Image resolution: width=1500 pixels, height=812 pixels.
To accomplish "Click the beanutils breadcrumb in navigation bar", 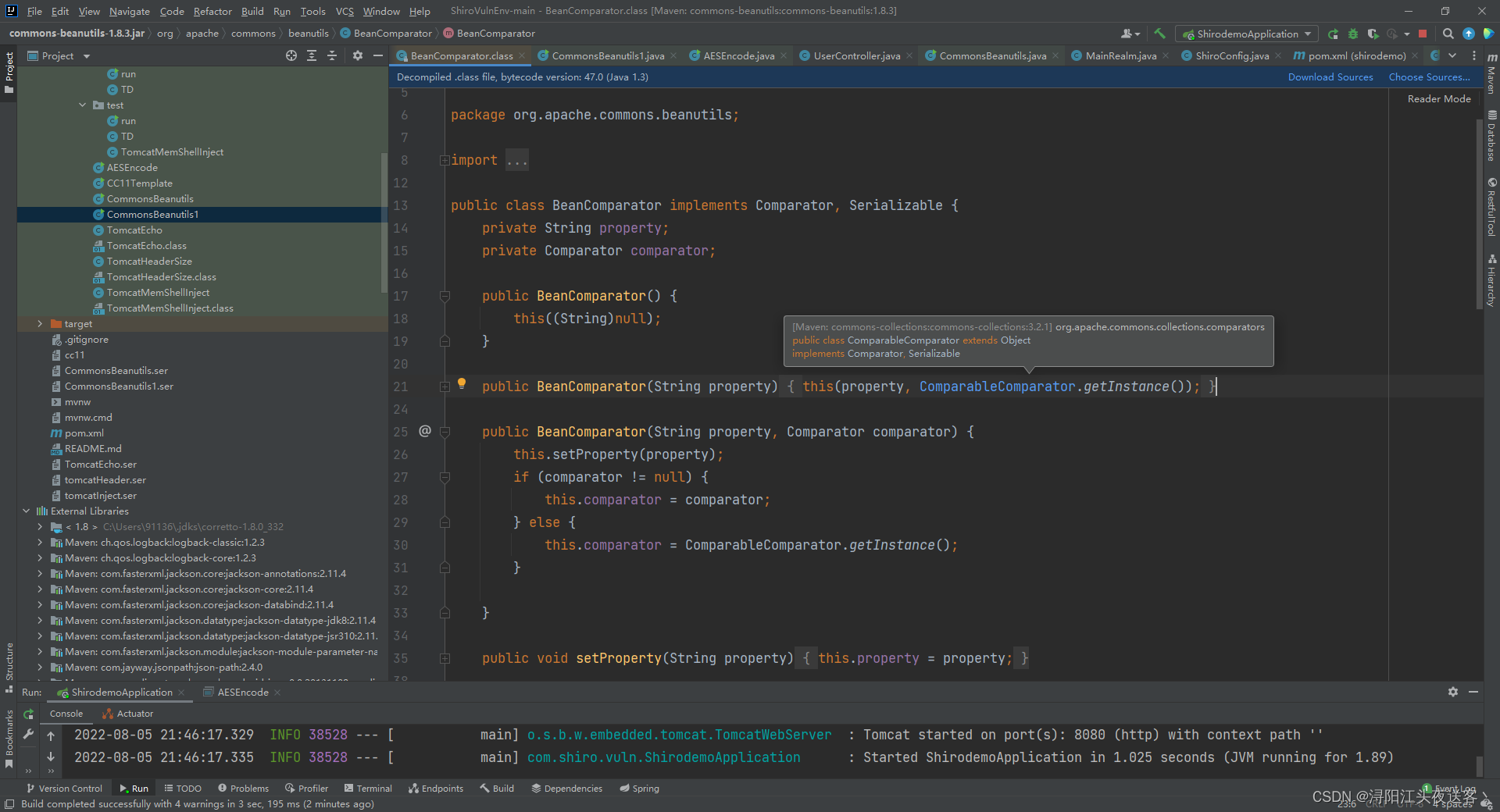I will click(x=308, y=34).
